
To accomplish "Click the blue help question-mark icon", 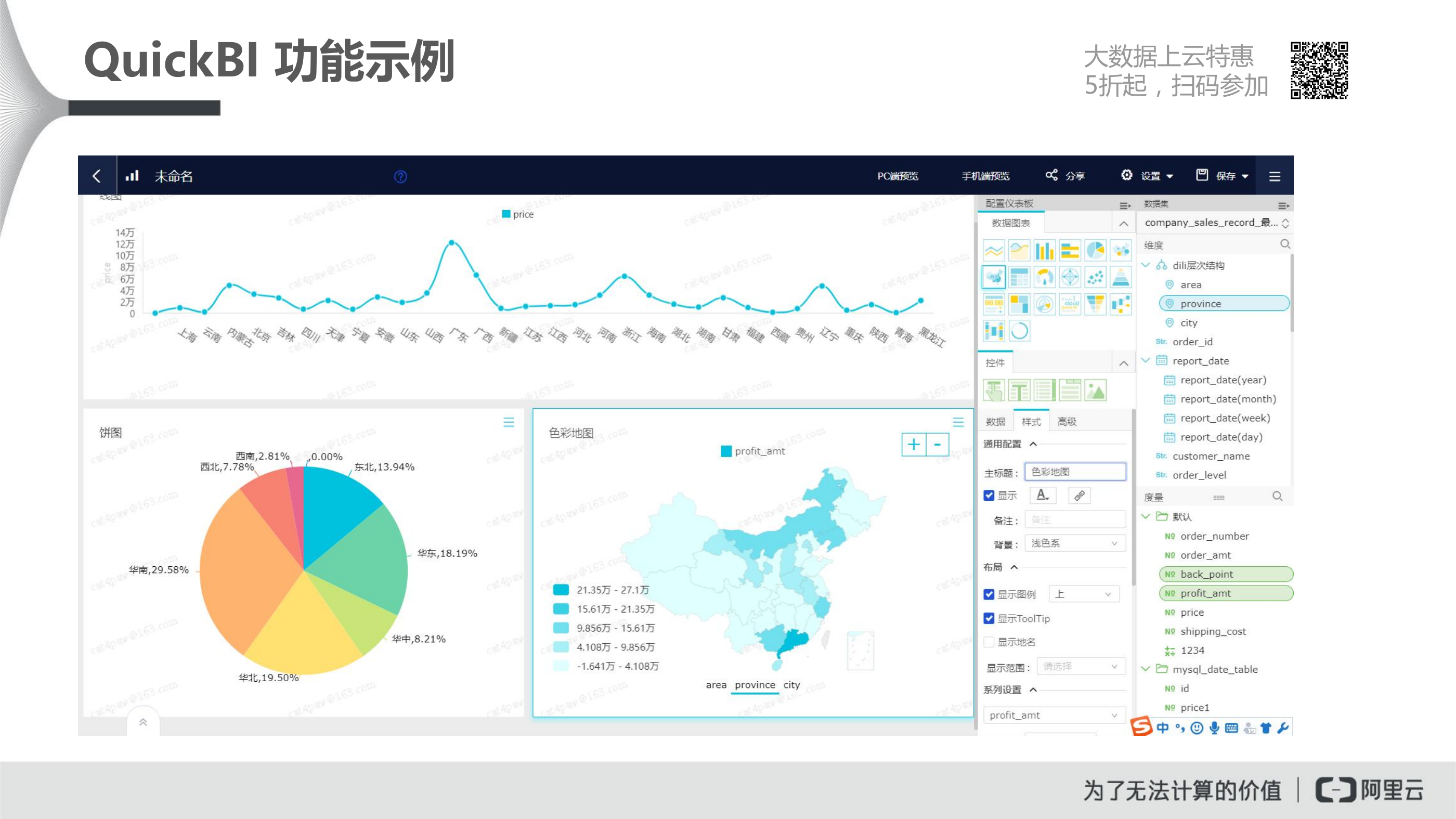I will pos(401,176).
